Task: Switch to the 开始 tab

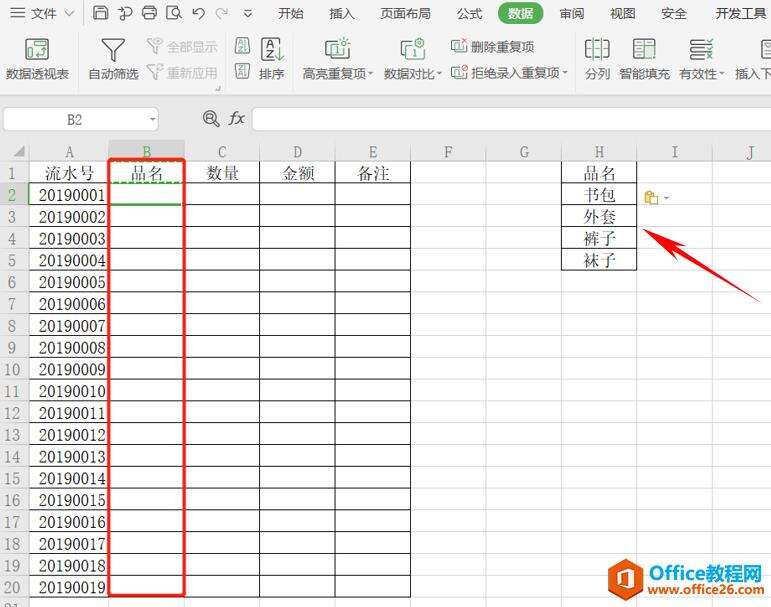Action: (x=291, y=14)
